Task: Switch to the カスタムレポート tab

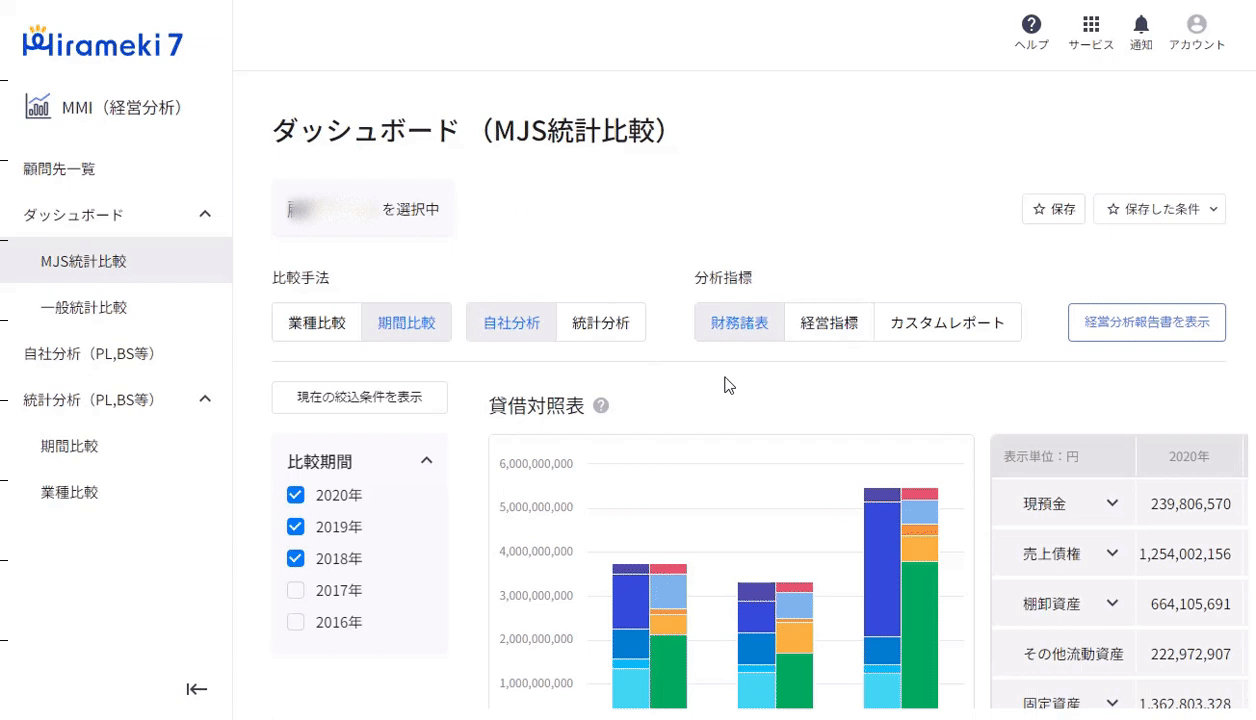Action: (947, 323)
